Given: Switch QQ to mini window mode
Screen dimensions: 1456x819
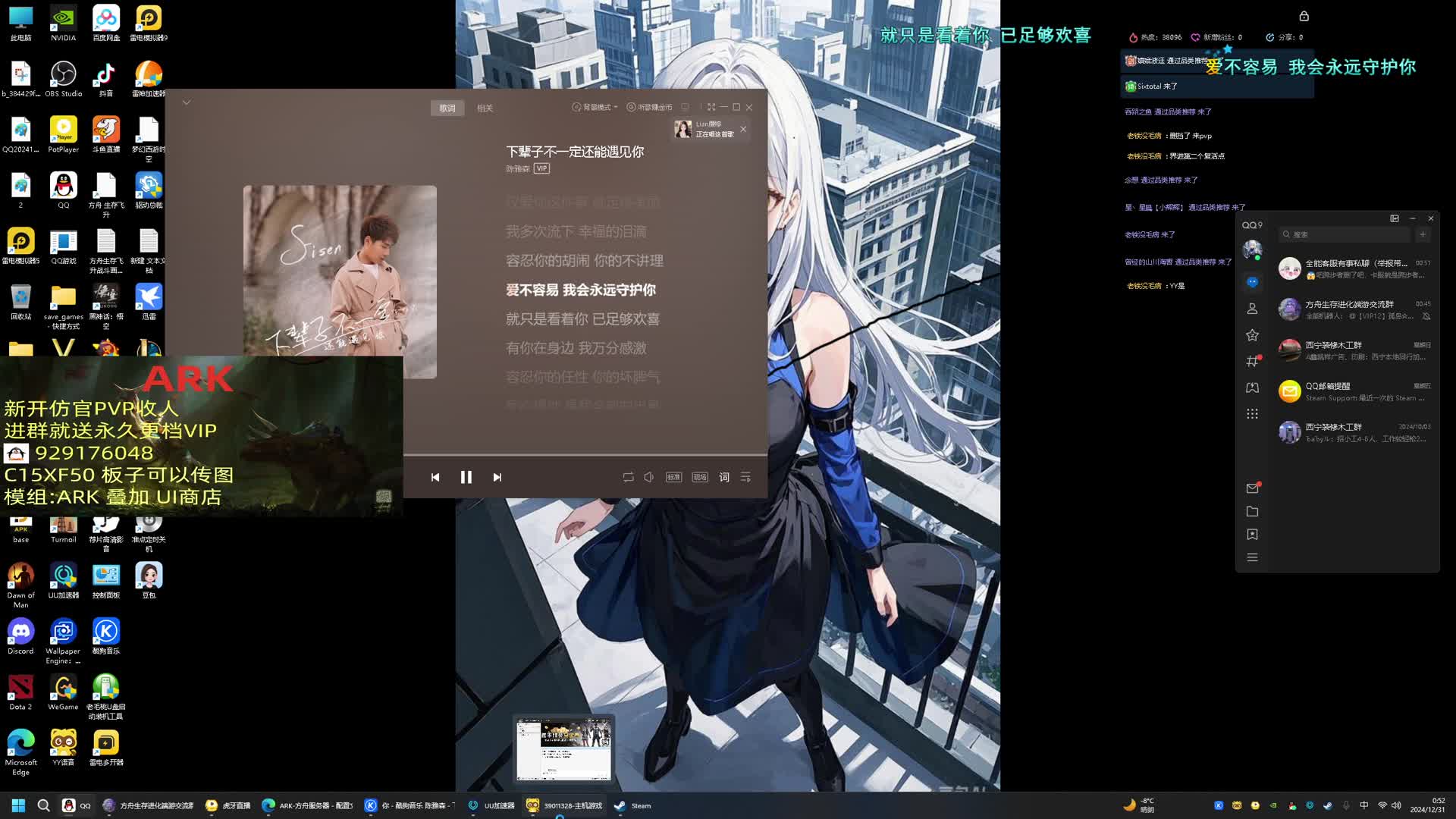Looking at the screenshot, I should pyautogui.click(x=1395, y=218).
